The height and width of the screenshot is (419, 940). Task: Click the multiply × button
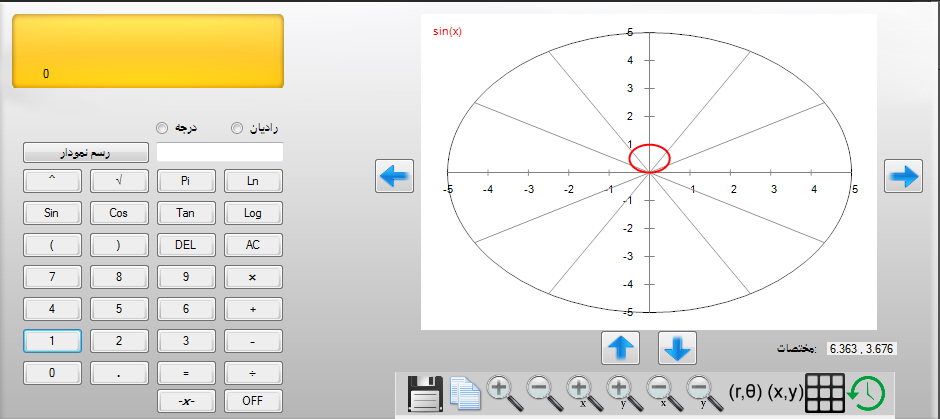pos(253,277)
